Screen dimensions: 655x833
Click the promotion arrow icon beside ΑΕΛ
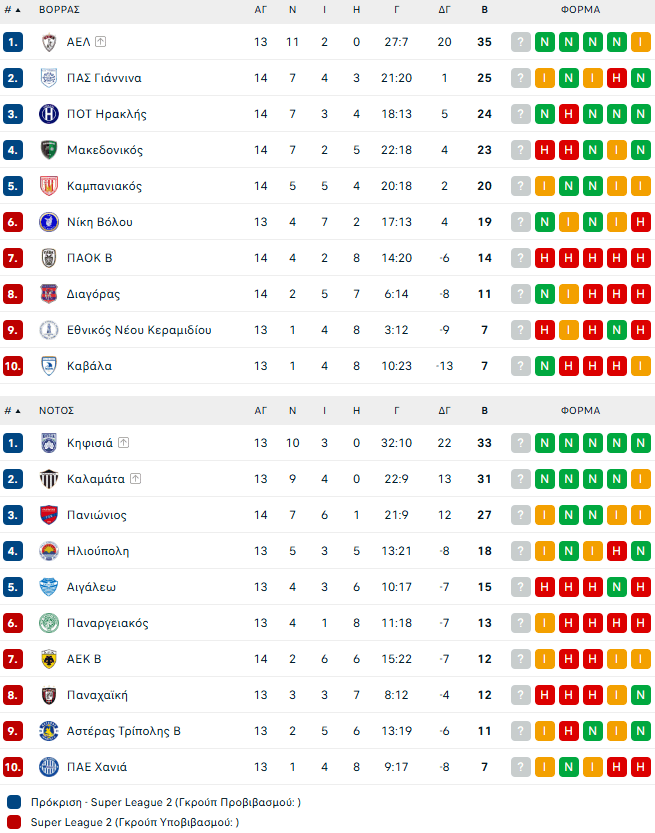101,42
